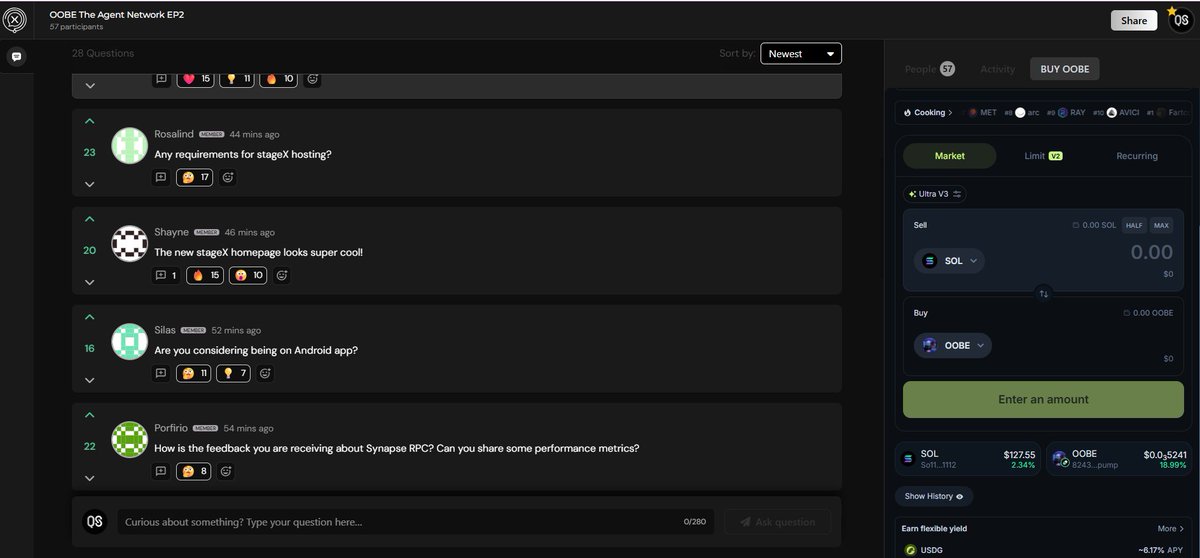Toggle heart reaction 15 on top question

(x=195, y=78)
